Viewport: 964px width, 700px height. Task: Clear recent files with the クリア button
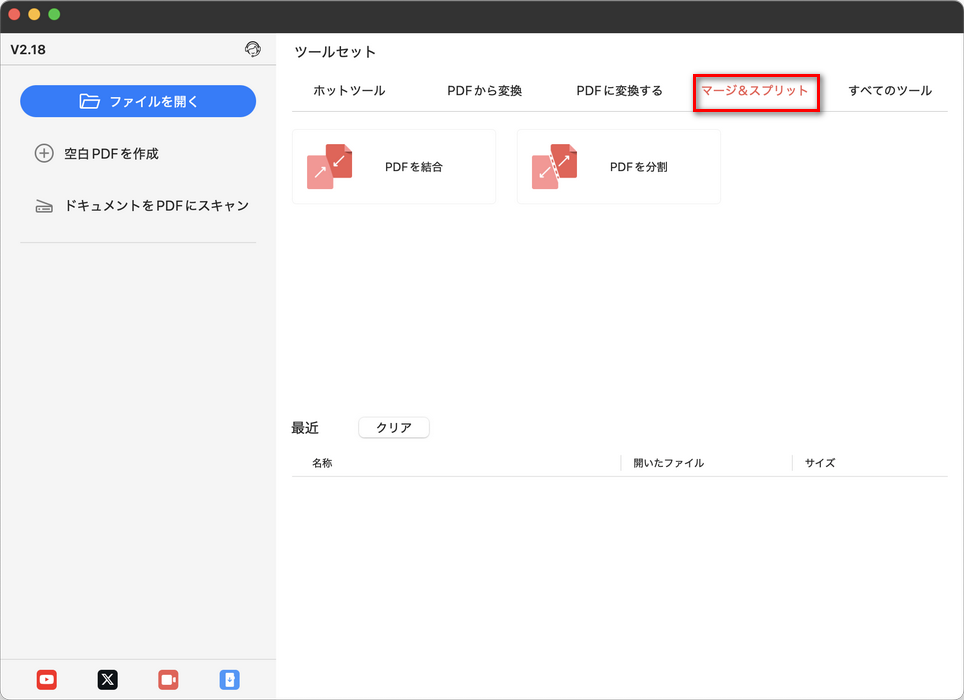pos(393,427)
